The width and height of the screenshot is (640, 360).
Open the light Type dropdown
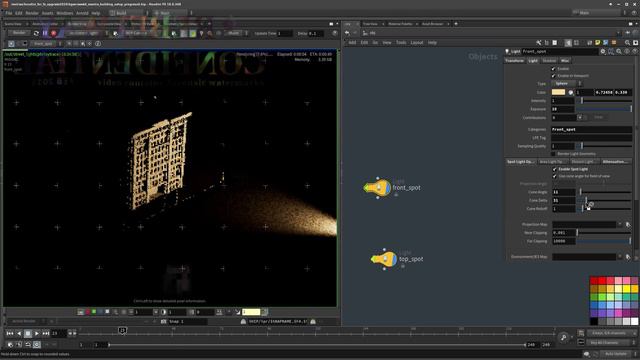tap(567, 83)
